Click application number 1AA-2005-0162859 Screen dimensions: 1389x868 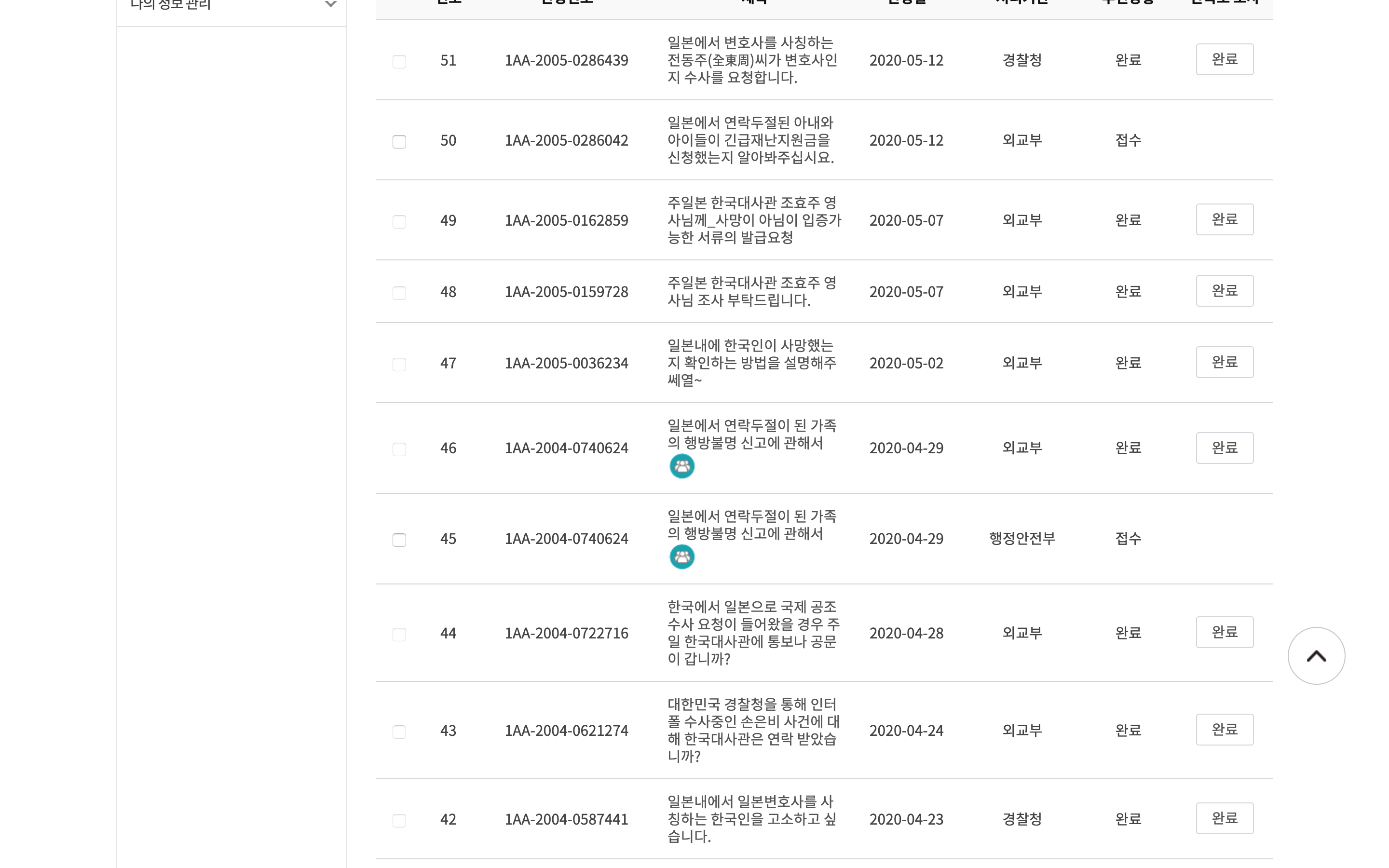click(567, 220)
